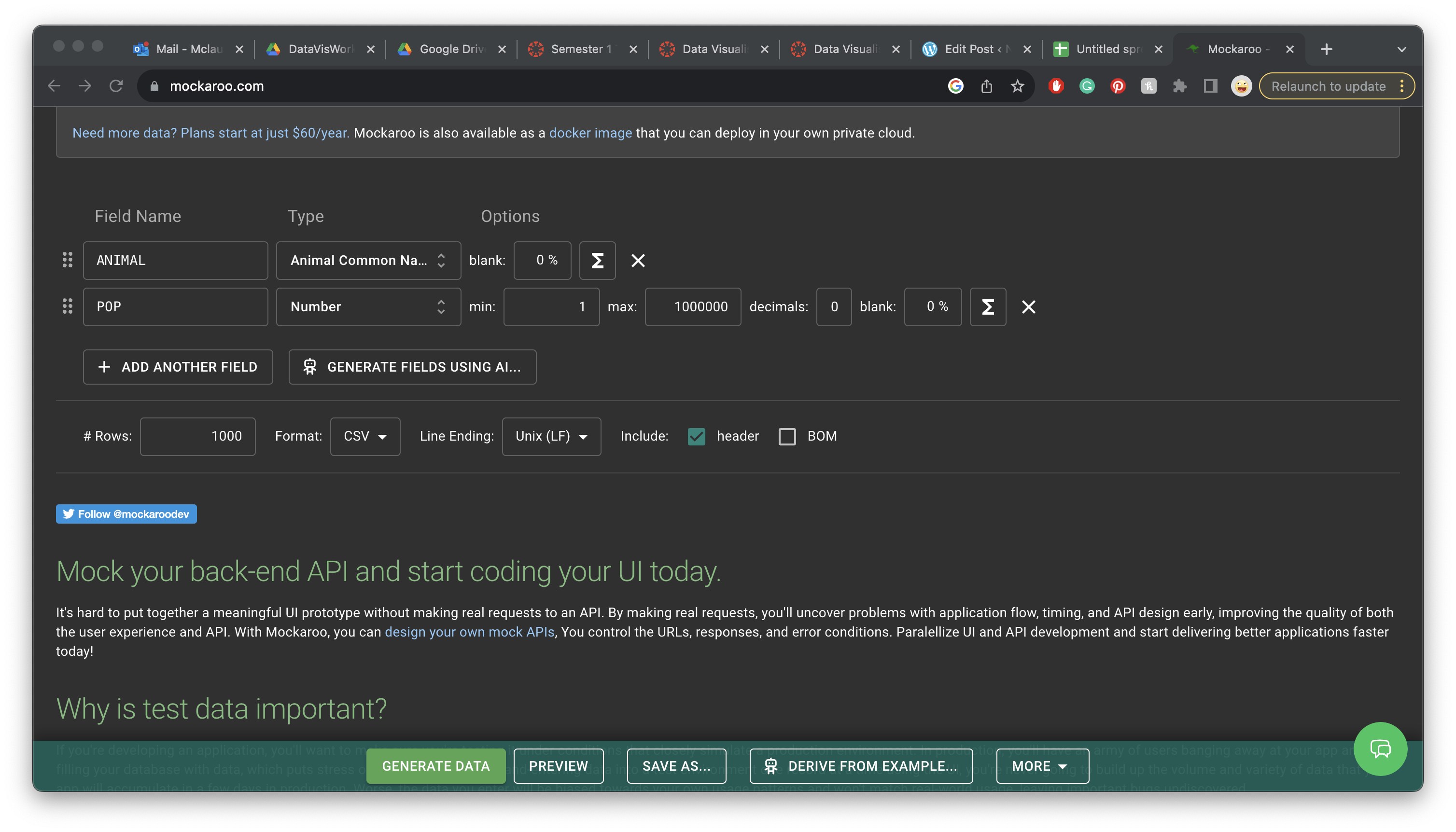
Task: Uncheck the header checkbox
Action: click(696, 437)
